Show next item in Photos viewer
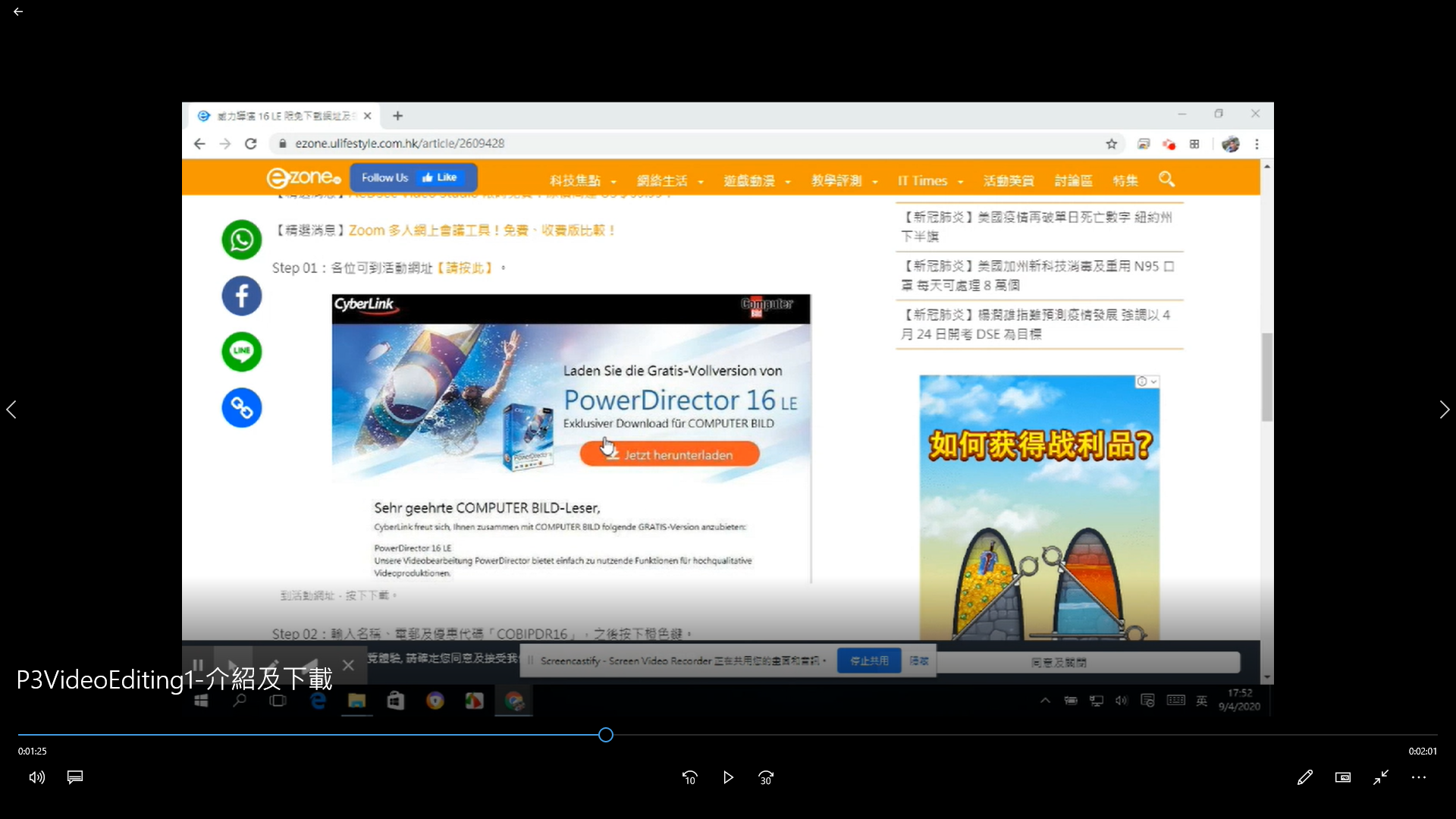The height and width of the screenshot is (819, 1456). (1444, 409)
